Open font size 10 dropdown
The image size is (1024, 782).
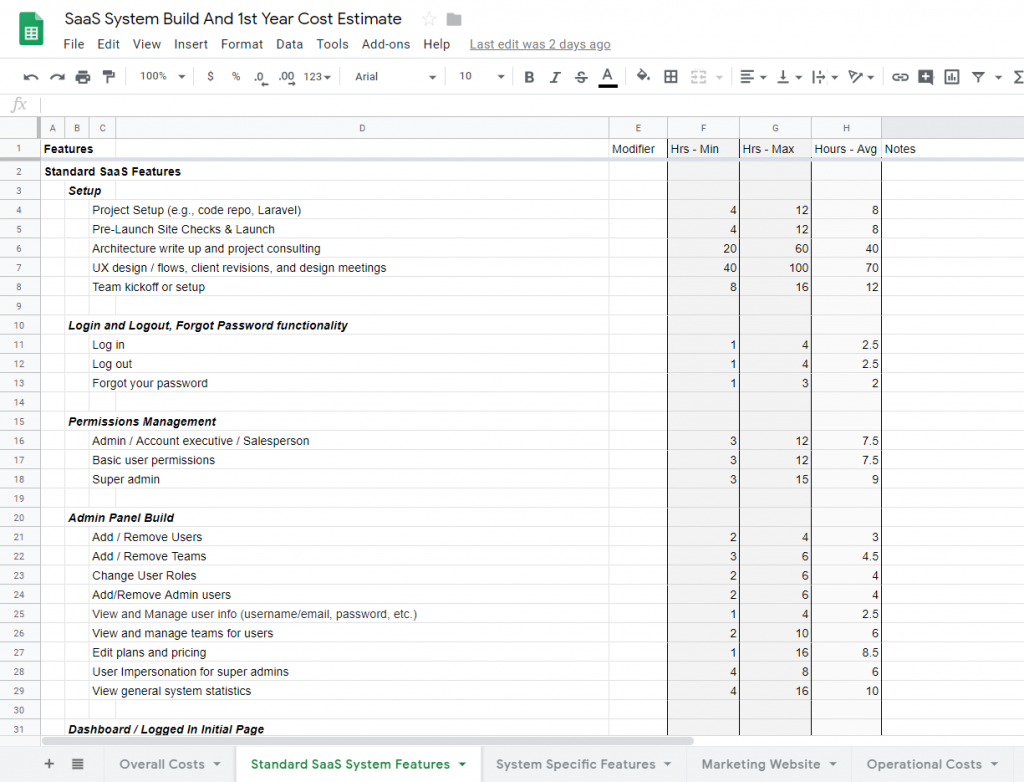[x=481, y=76]
